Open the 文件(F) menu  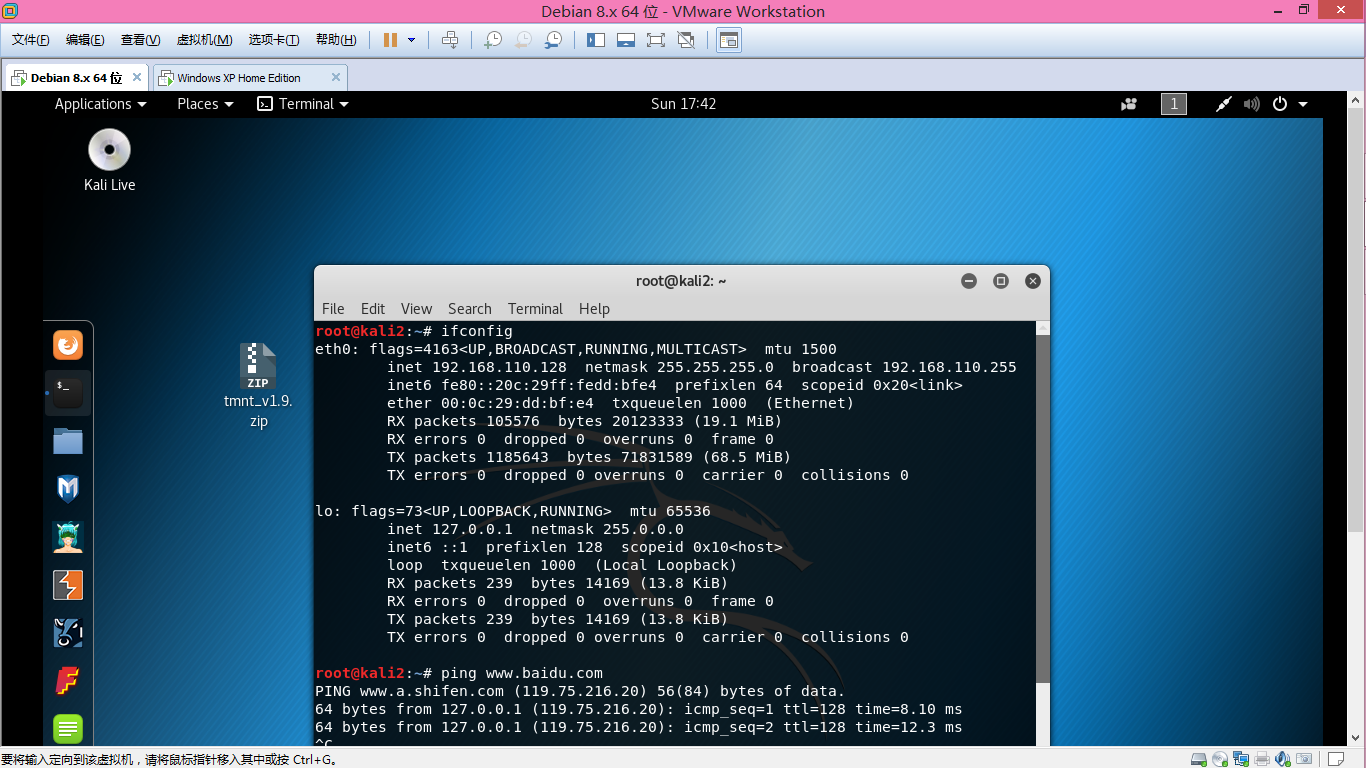(x=30, y=40)
